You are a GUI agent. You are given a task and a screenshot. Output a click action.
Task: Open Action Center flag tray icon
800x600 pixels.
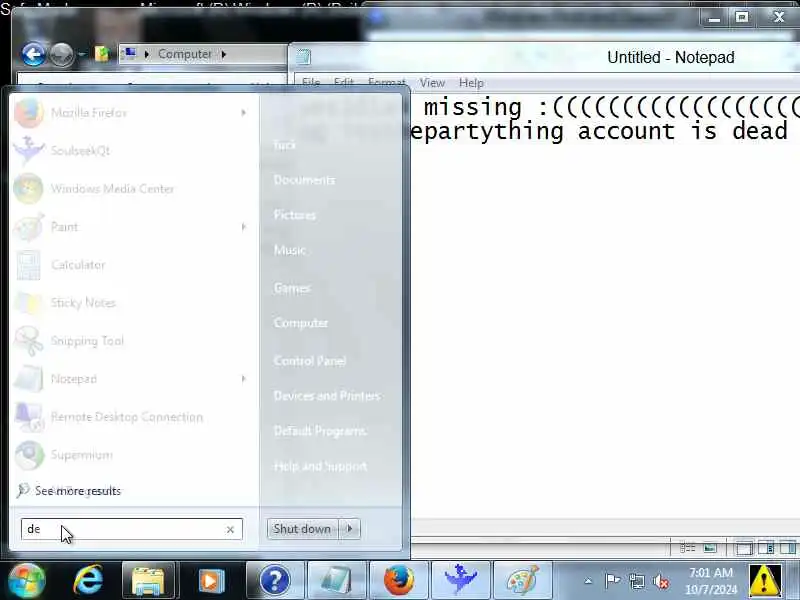coord(612,581)
